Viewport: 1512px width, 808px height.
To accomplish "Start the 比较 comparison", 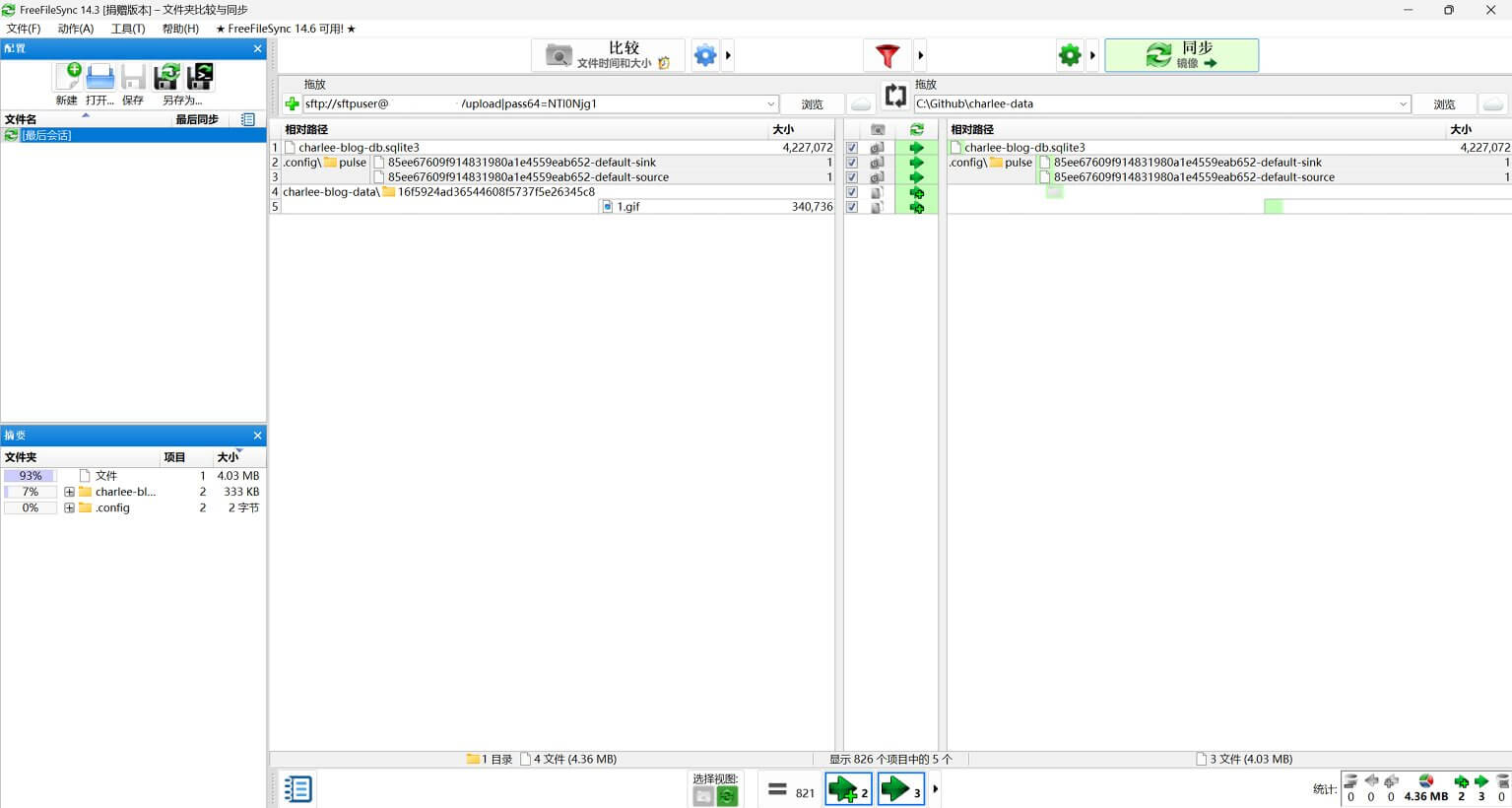I will coord(608,55).
